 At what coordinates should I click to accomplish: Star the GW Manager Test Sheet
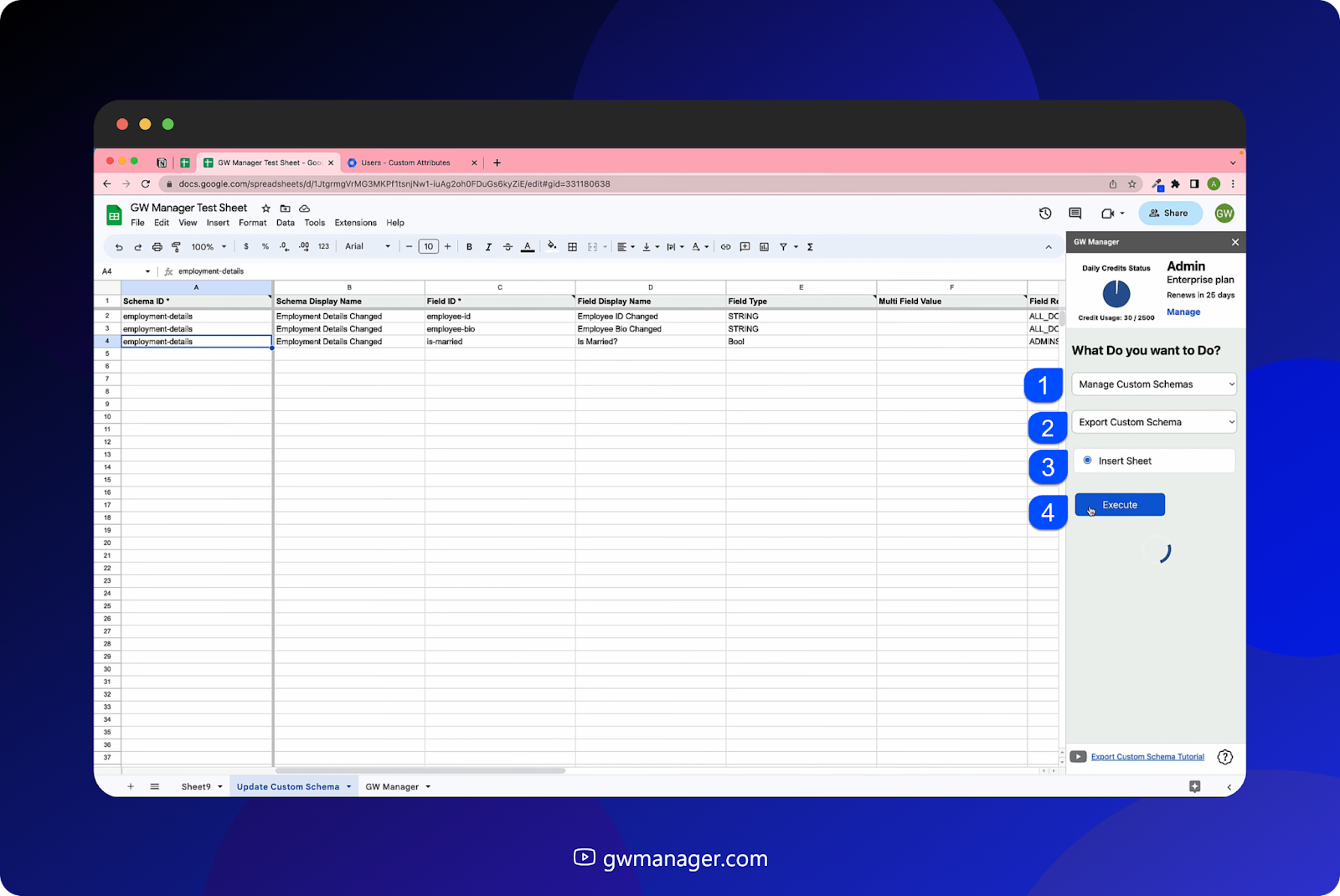click(x=265, y=209)
